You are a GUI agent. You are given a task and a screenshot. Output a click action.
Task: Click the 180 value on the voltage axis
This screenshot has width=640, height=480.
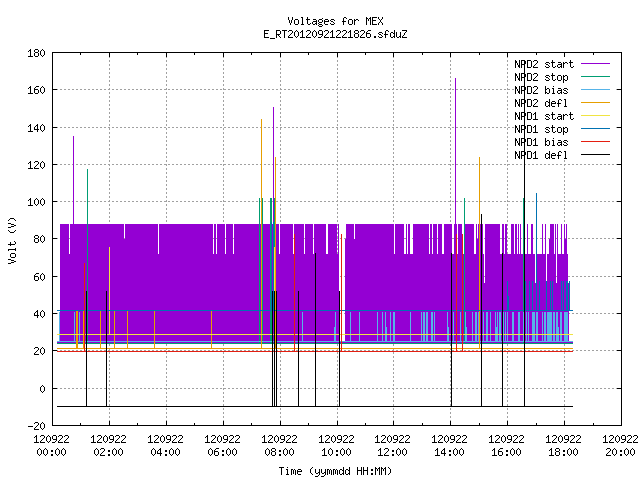tap(36, 53)
